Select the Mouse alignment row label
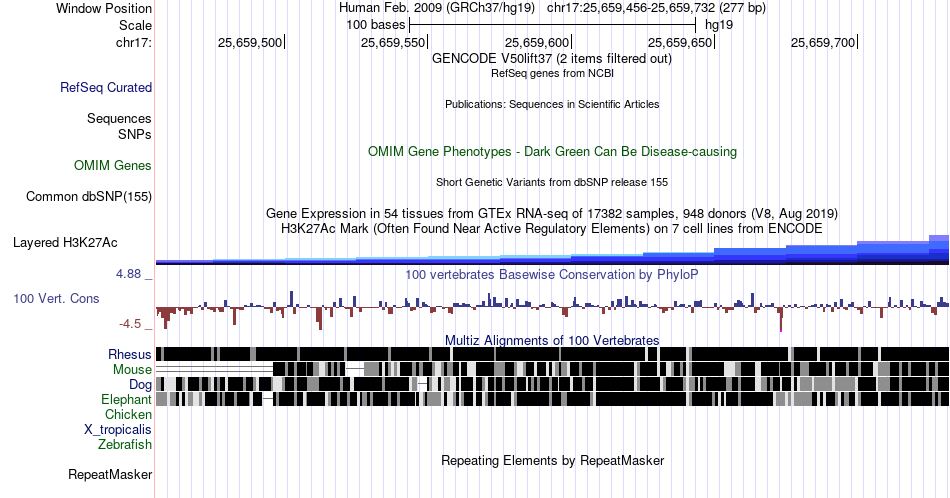Image resolution: width=950 pixels, height=498 pixels. coord(132,370)
